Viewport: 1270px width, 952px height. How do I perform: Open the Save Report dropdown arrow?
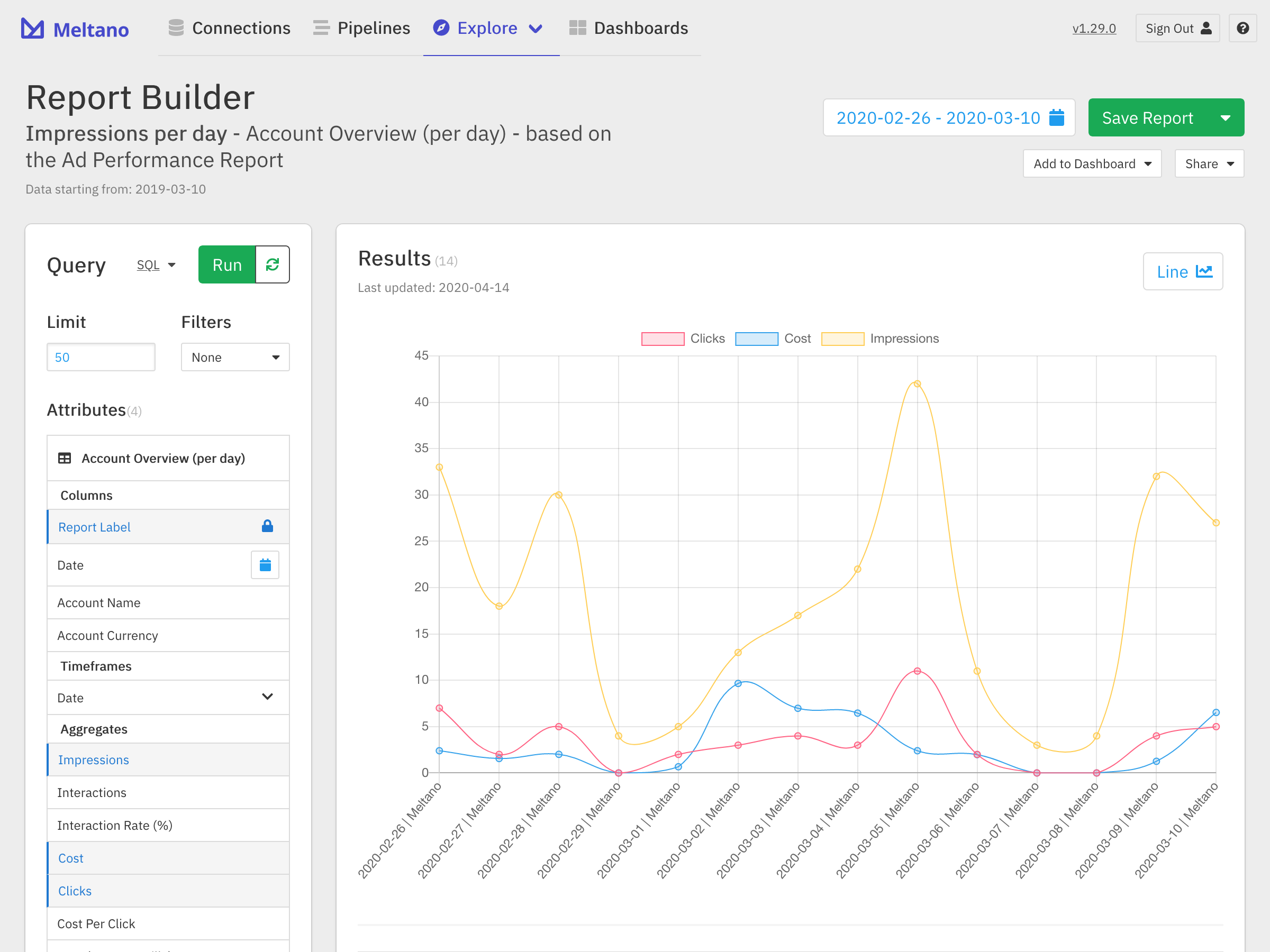[x=1225, y=117]
